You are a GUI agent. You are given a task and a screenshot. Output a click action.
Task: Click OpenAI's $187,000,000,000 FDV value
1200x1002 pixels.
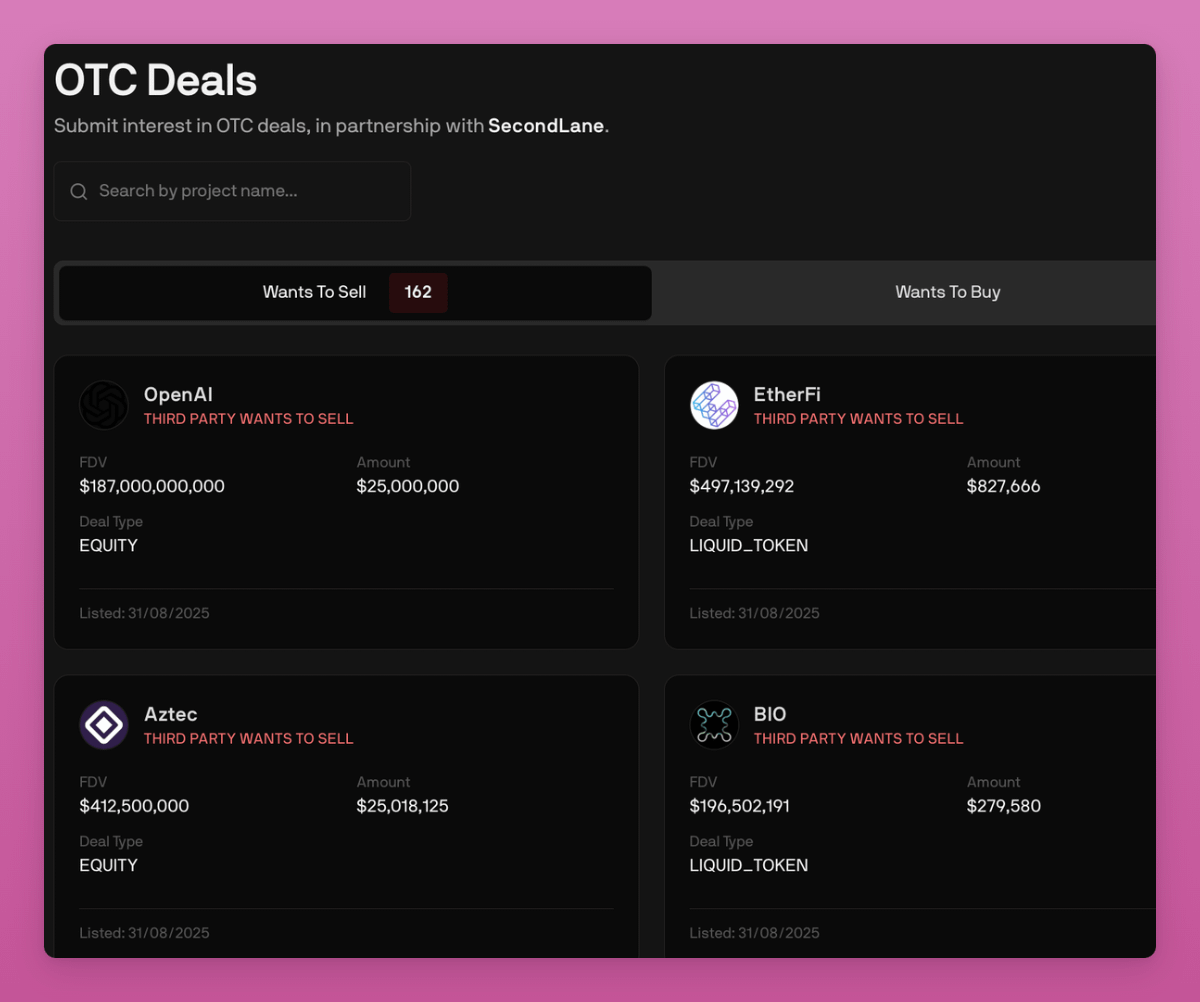pos(152,487)
